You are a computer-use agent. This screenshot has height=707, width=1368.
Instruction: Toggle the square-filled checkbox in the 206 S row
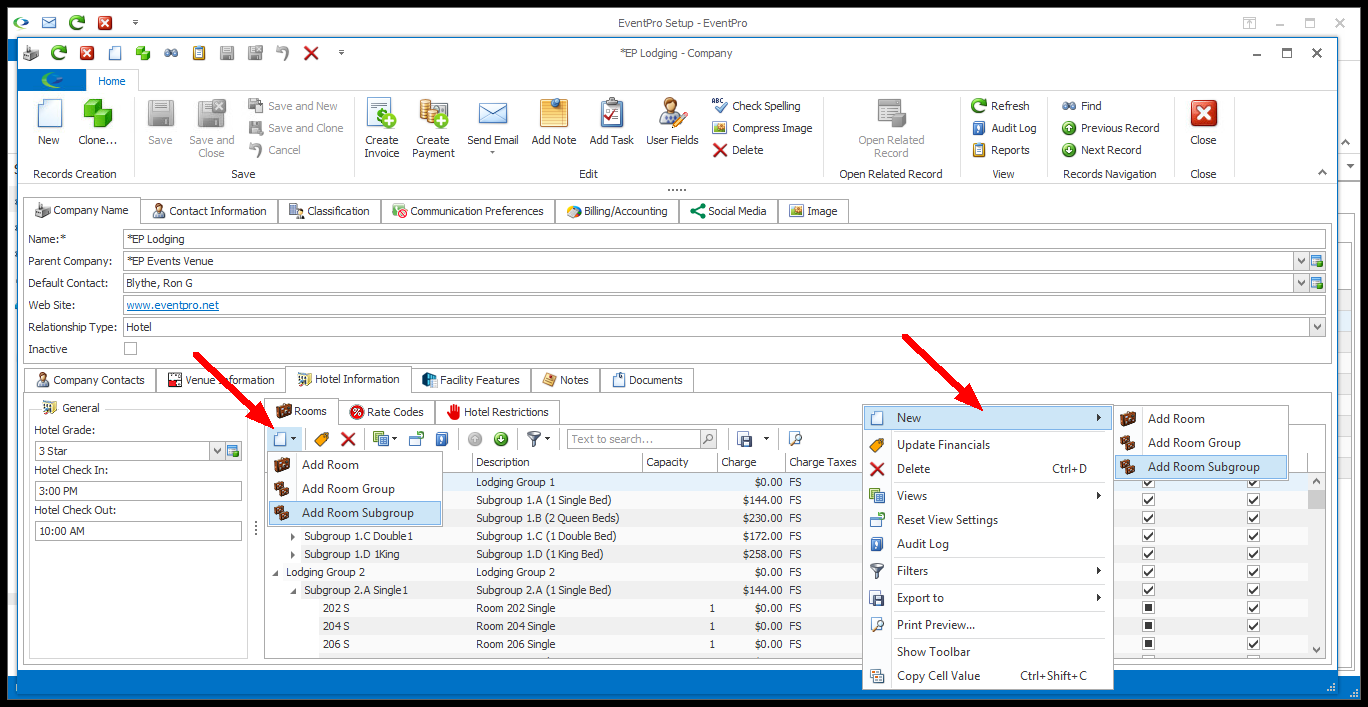tap(1148, 644)
